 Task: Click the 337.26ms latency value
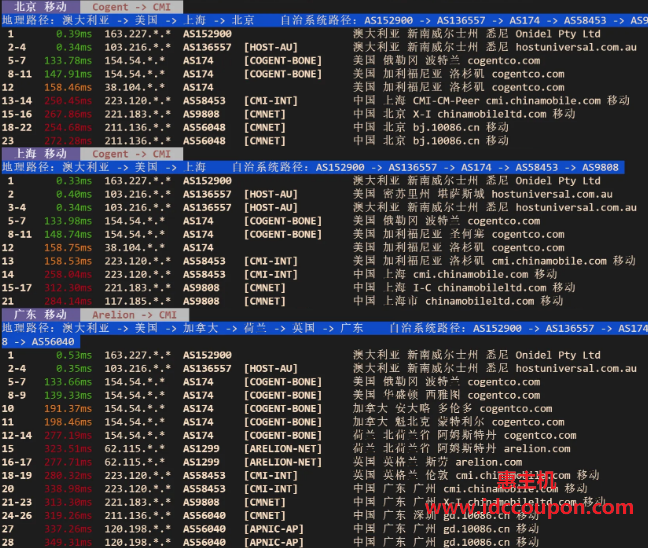click(x=68, y=529)
